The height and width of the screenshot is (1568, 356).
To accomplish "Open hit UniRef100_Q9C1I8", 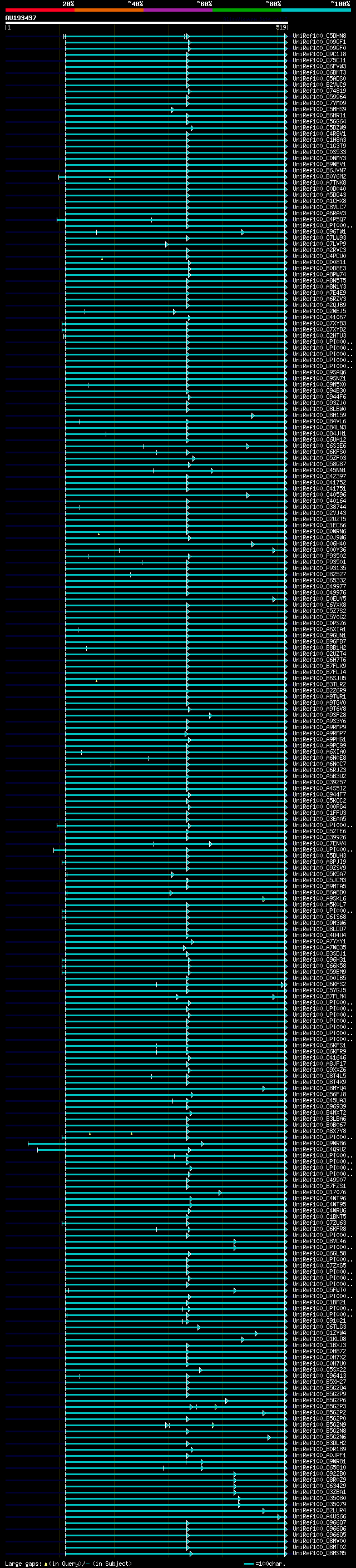I will tap(319, 54).
